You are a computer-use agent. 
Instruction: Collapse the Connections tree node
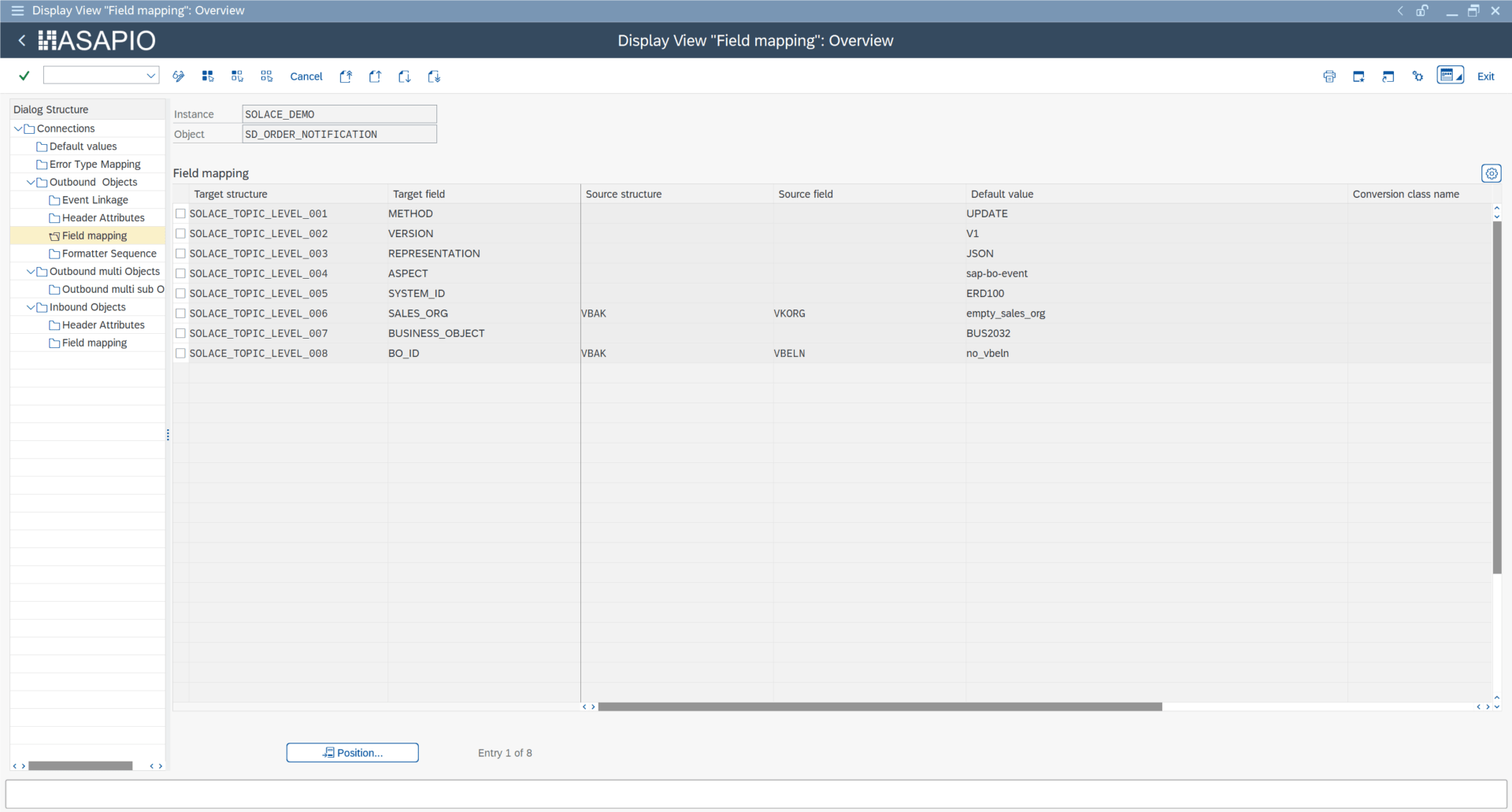click(18, 128)
